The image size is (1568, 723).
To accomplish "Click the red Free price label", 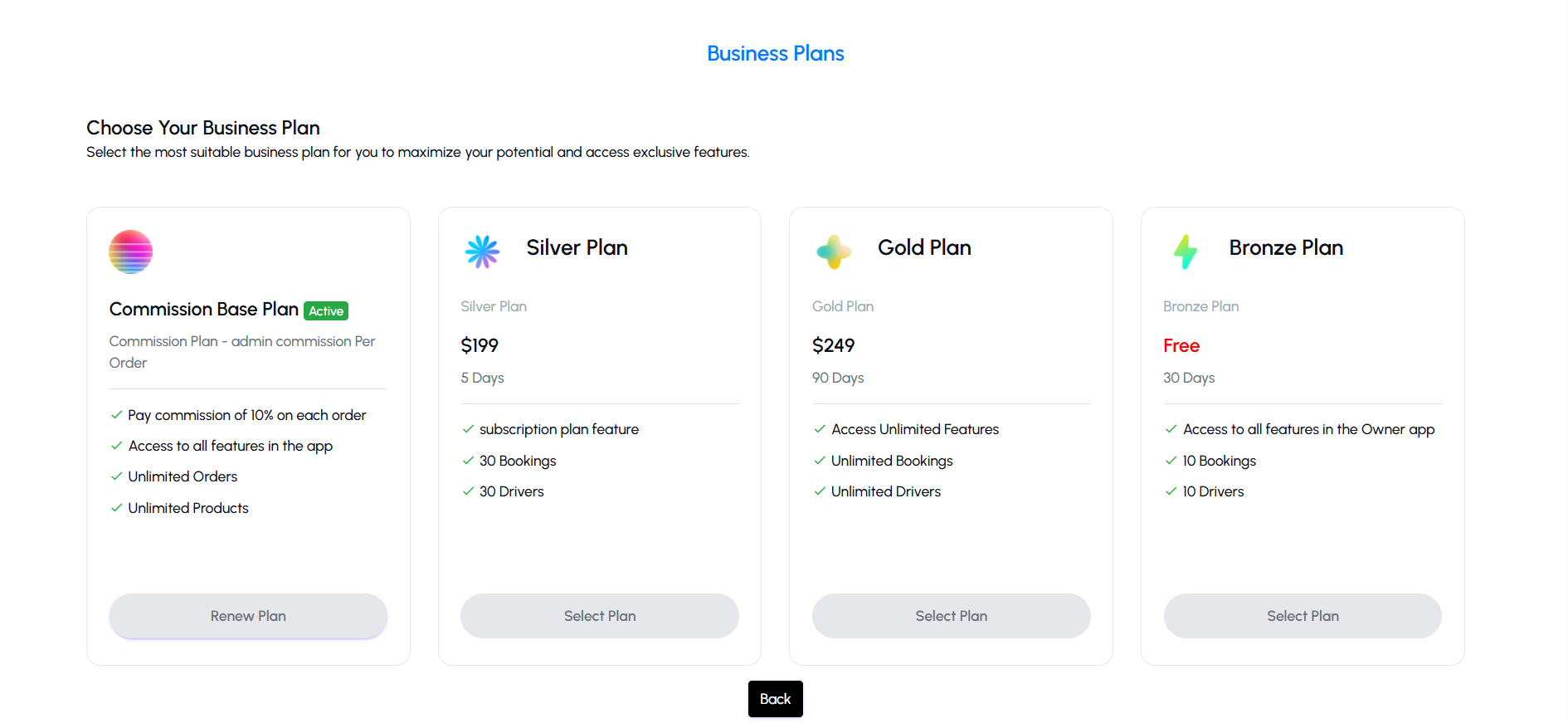I will click(1181, 345).
